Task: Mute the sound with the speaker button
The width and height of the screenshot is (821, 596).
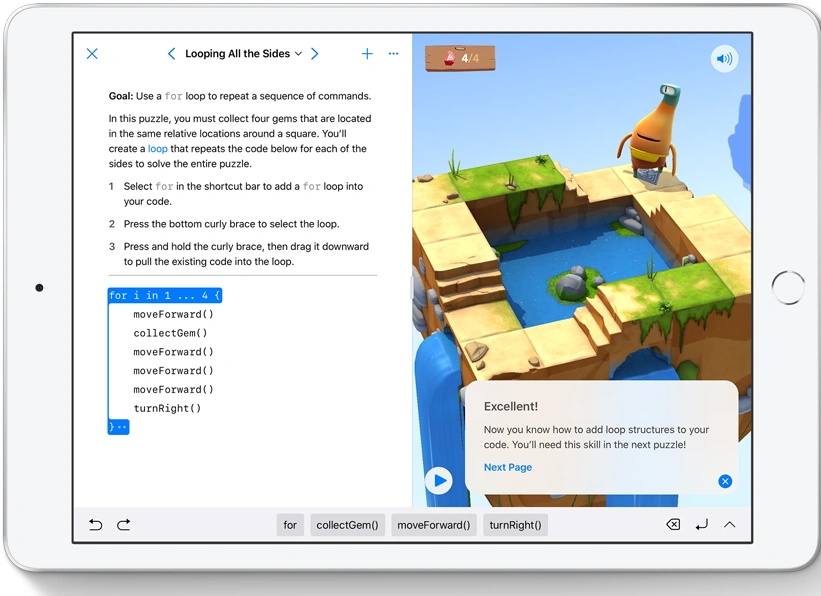Action: coord(725,59)
